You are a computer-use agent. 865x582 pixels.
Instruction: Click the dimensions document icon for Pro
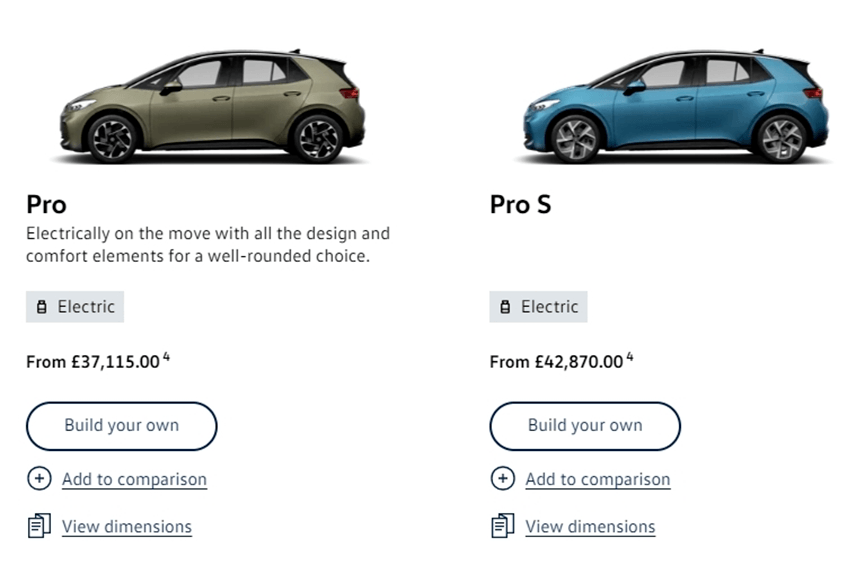[x=39, y=526]
